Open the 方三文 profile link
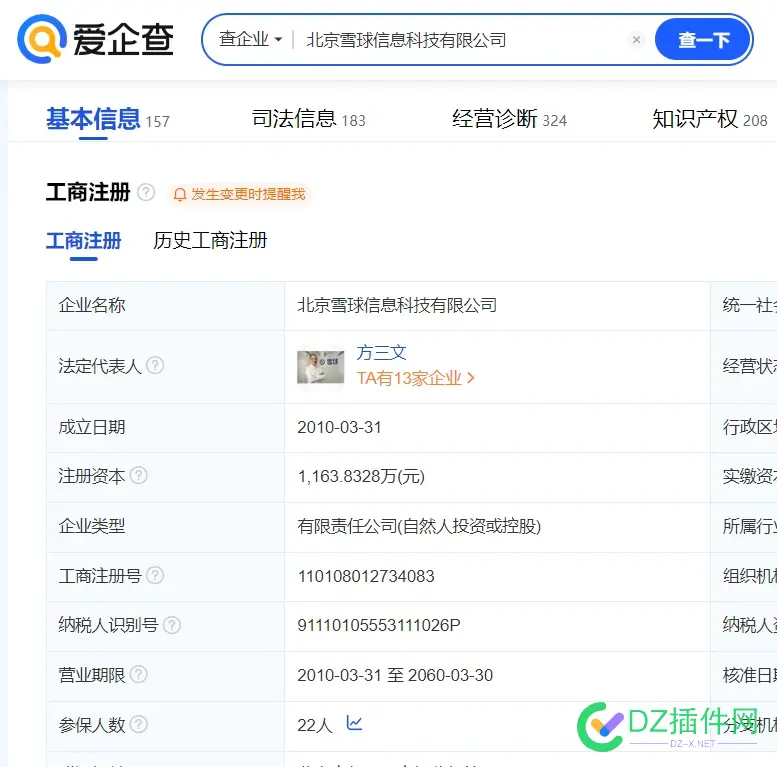Viewport: 777px width, 767px height. point(381,353)
